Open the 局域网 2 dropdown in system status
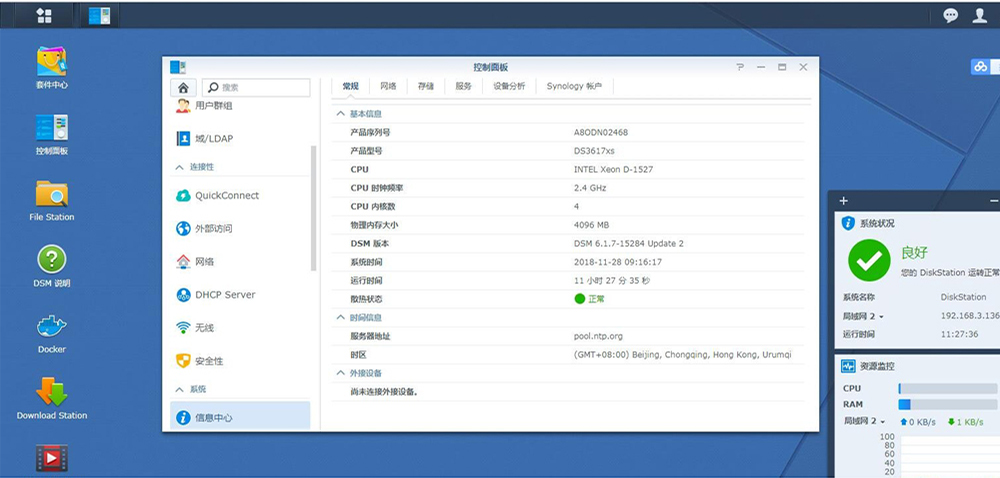The width and height of the screenshot is (1000, 478). click(864, 316)
